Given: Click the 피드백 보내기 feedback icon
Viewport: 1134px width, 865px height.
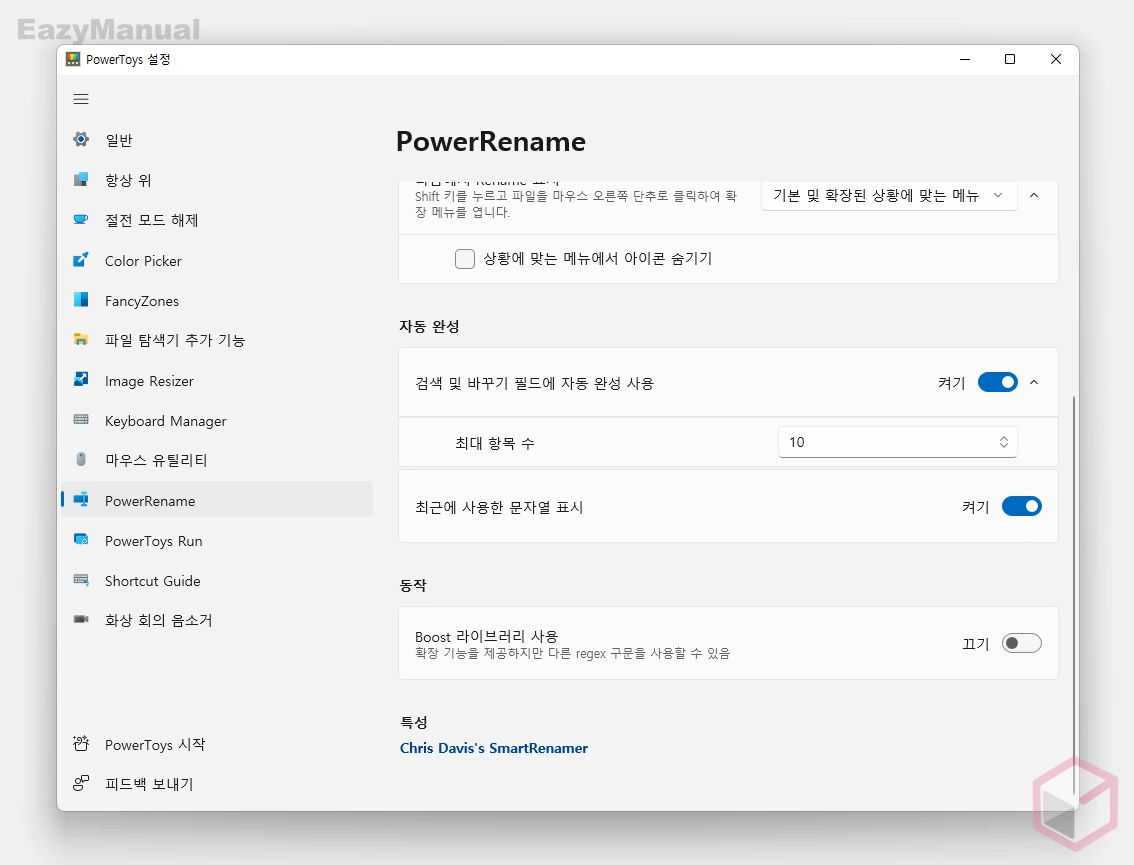Looking at the screenshot, I should point(81,783).
